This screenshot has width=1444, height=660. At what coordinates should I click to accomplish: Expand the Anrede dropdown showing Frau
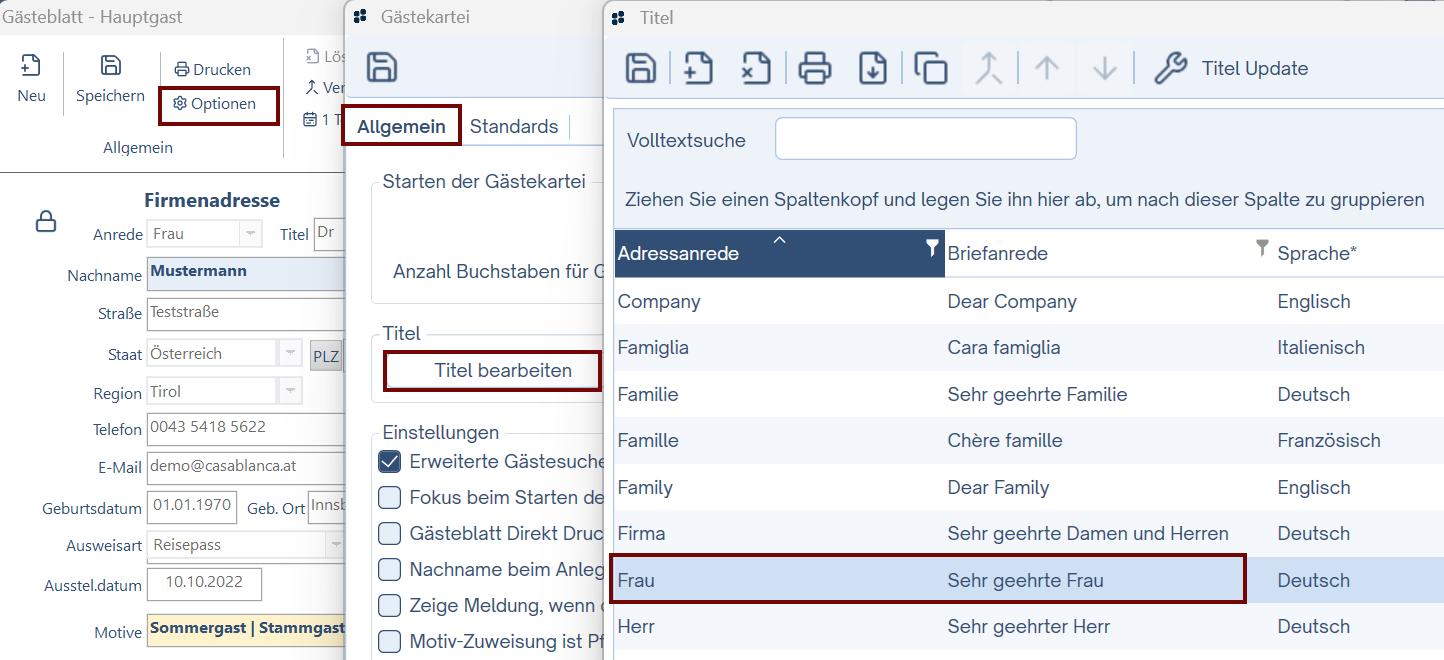[x=250, y=234]
